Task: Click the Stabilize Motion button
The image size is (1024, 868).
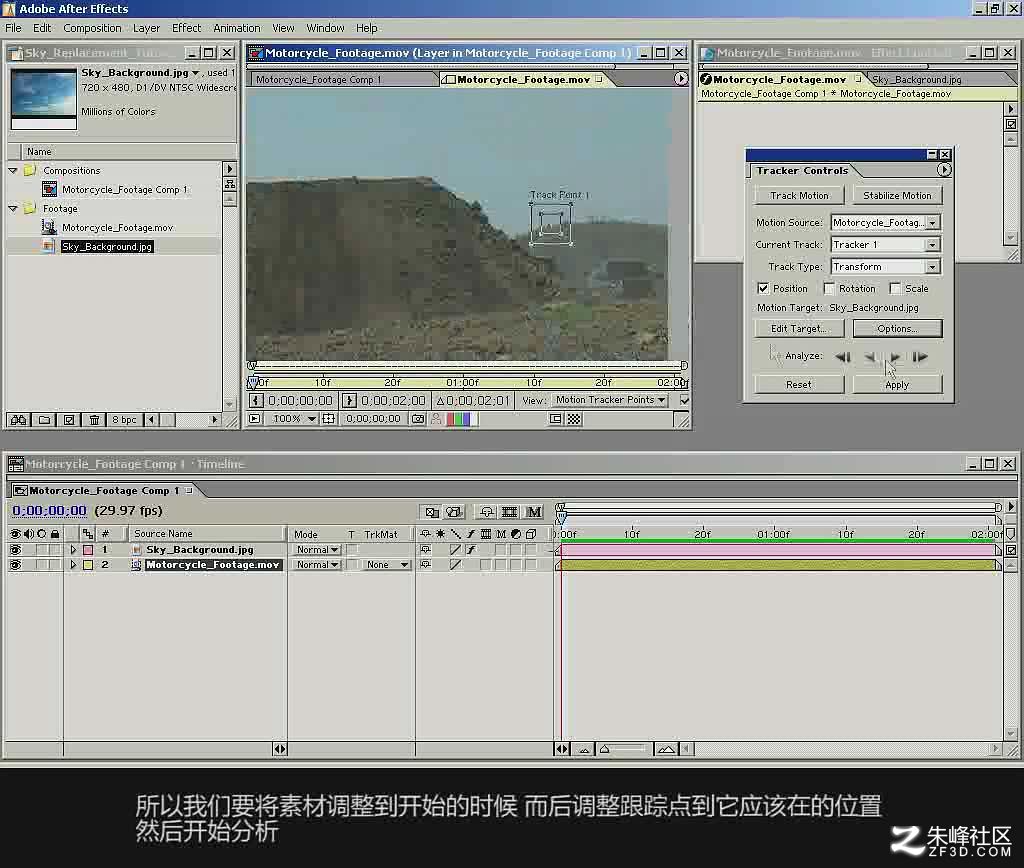Action: (897, 195)
